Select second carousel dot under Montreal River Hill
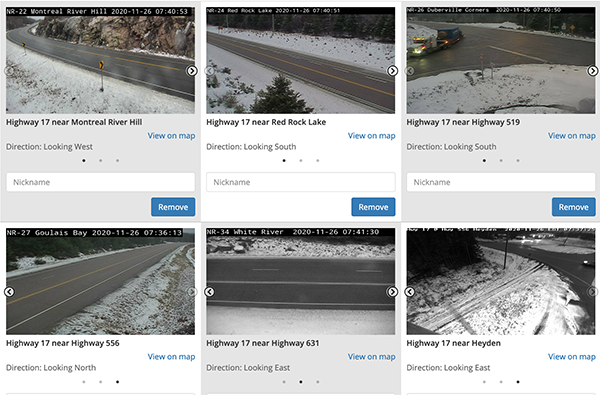The image size is (600, 395). [101, 160]
